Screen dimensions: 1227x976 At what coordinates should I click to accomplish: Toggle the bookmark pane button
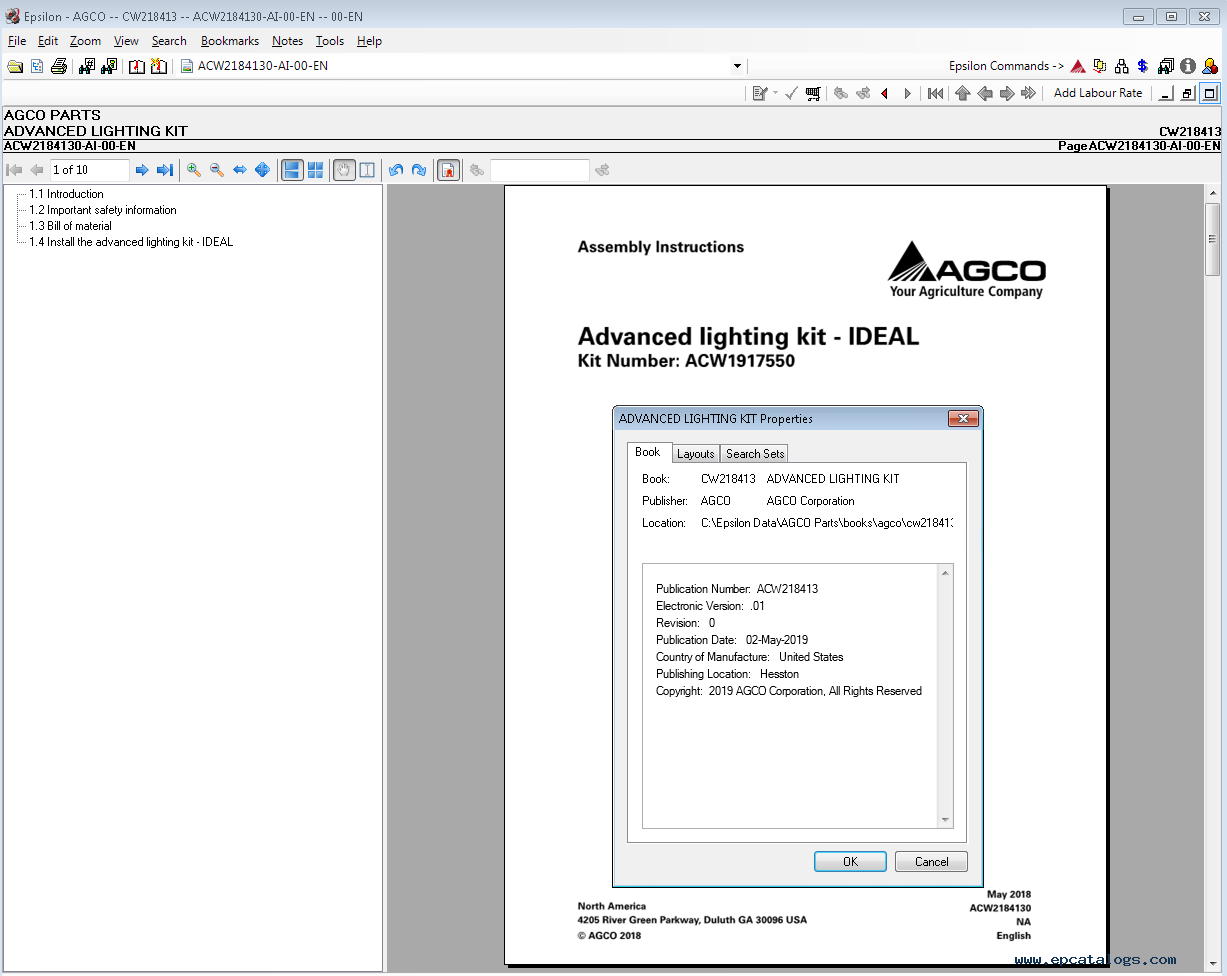tap(448, 170)
